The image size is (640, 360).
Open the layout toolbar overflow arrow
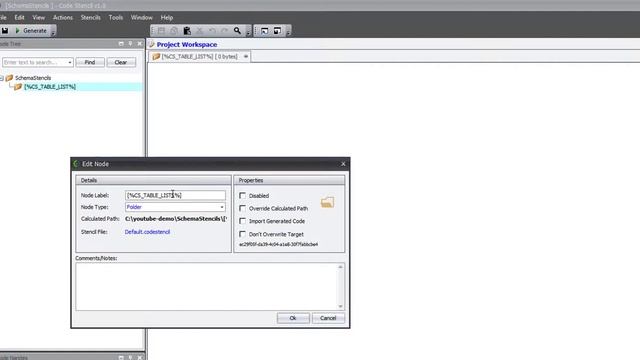tap(288, 31)
